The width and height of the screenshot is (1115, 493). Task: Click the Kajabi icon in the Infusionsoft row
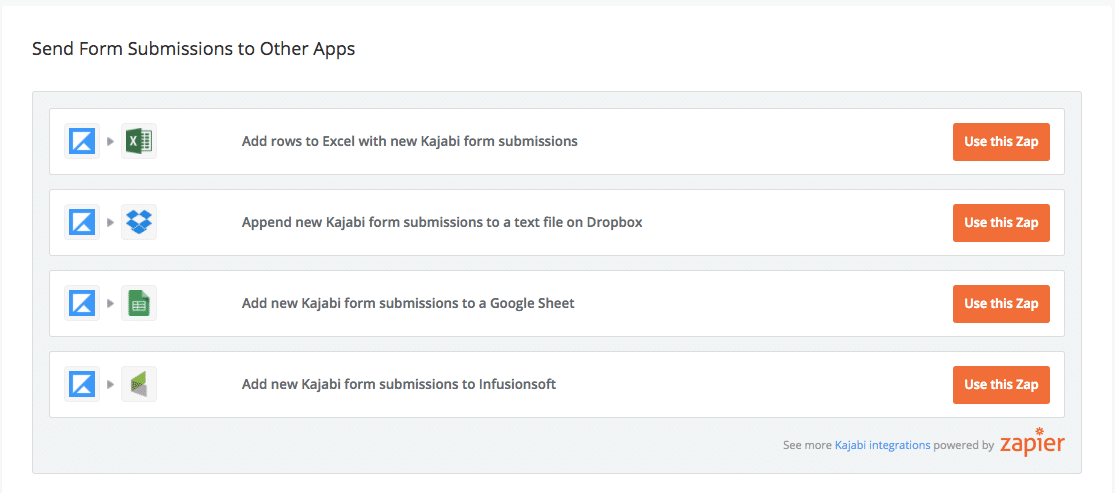click(82, 384)
